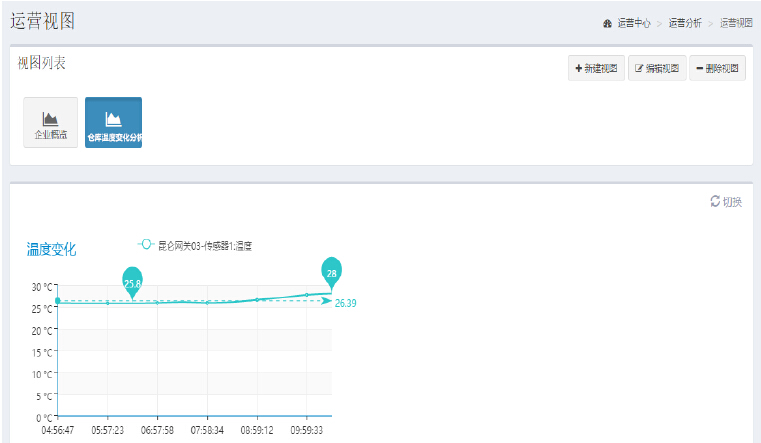The height and width of the screenshot is (443, 761).
Task: Click the 编辑视图 edit button
Action: tap(657, 68)
